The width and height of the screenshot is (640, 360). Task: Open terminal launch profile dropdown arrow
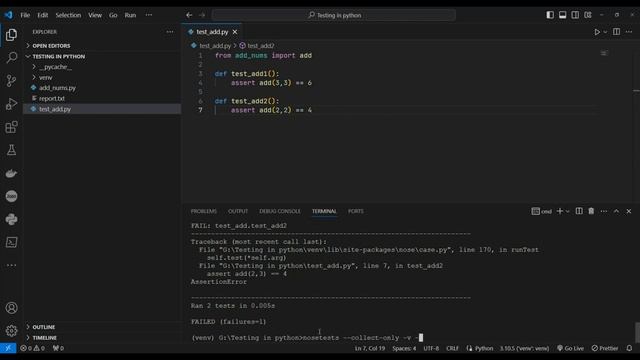(567, 211)
